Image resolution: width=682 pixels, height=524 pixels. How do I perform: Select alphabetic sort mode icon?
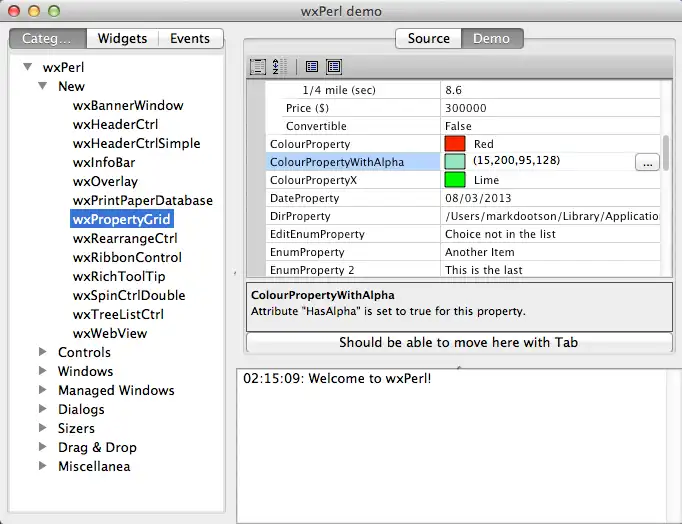(x=279, y=67)
